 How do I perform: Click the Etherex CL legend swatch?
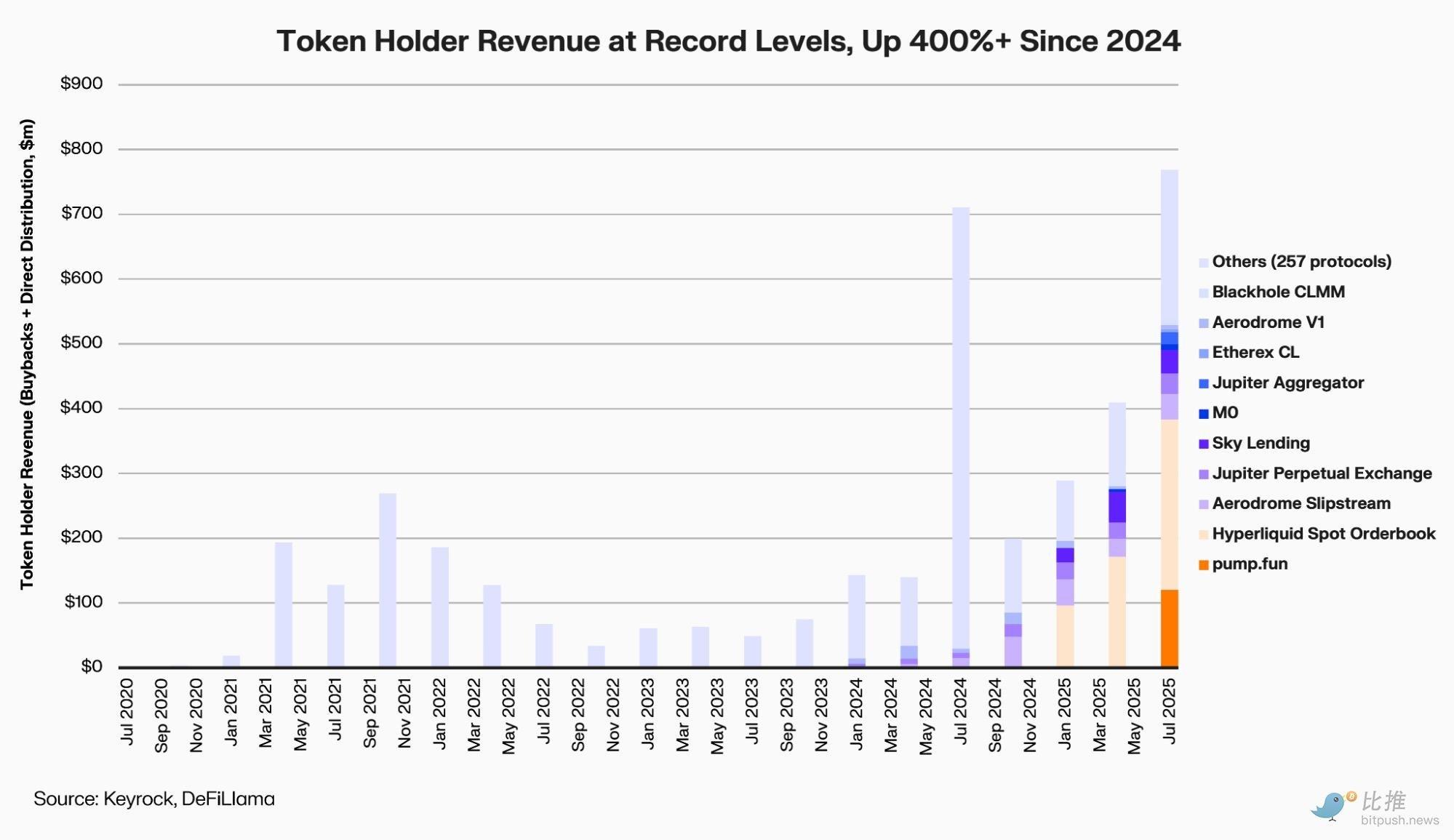coord(1203,353)
